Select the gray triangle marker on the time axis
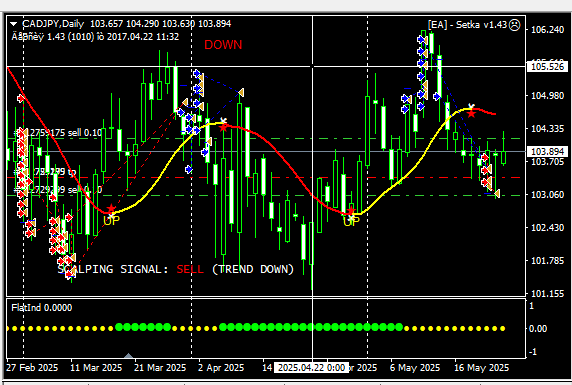Viewport: 572px width, 385px height. click(x=128, y=355)
